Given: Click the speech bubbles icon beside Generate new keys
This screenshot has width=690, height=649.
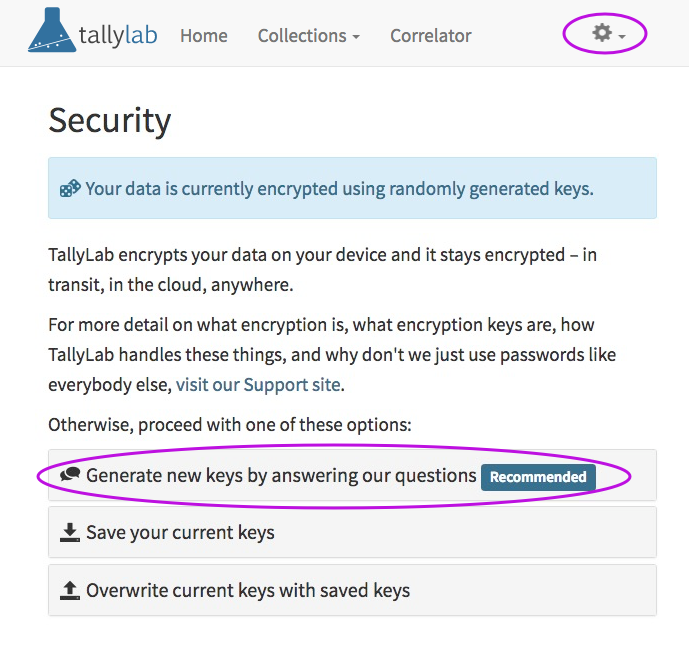Looking at the screenshot, I should pyautogui.click(x=70, y=474).
